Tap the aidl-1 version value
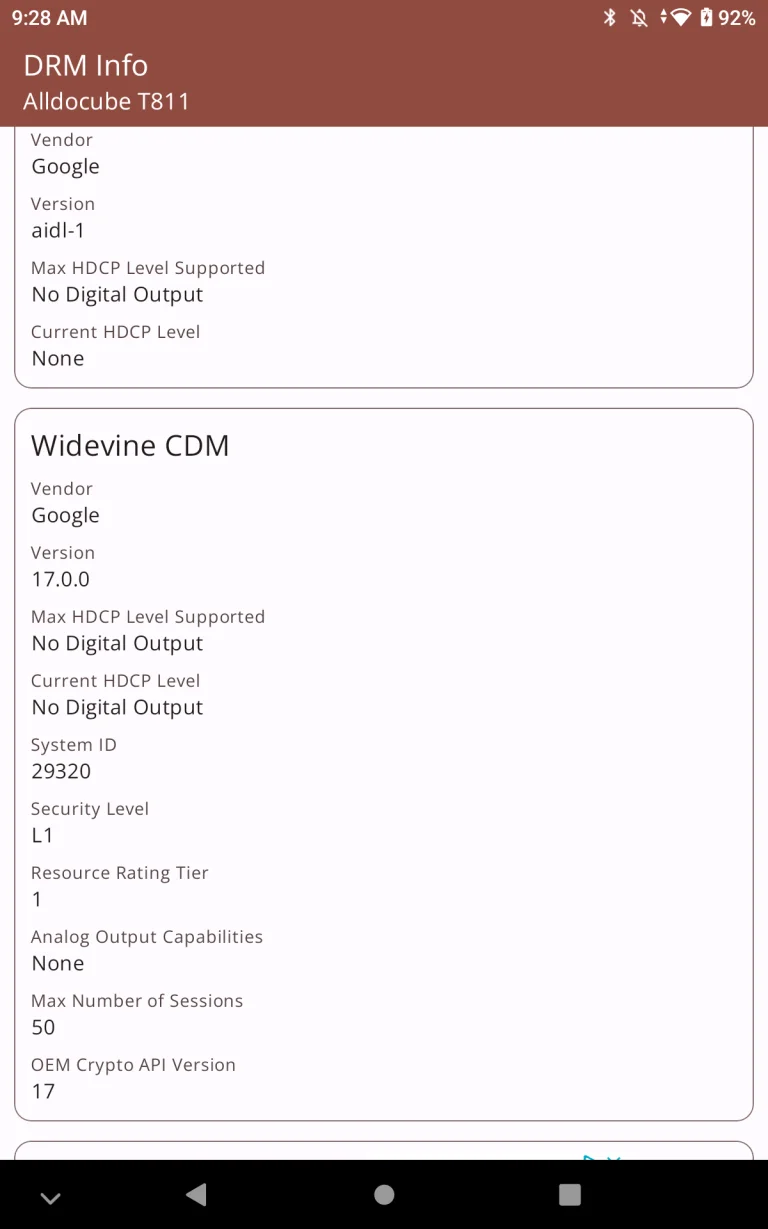The height and width of the screenshot is (1229, 768). 58,230
